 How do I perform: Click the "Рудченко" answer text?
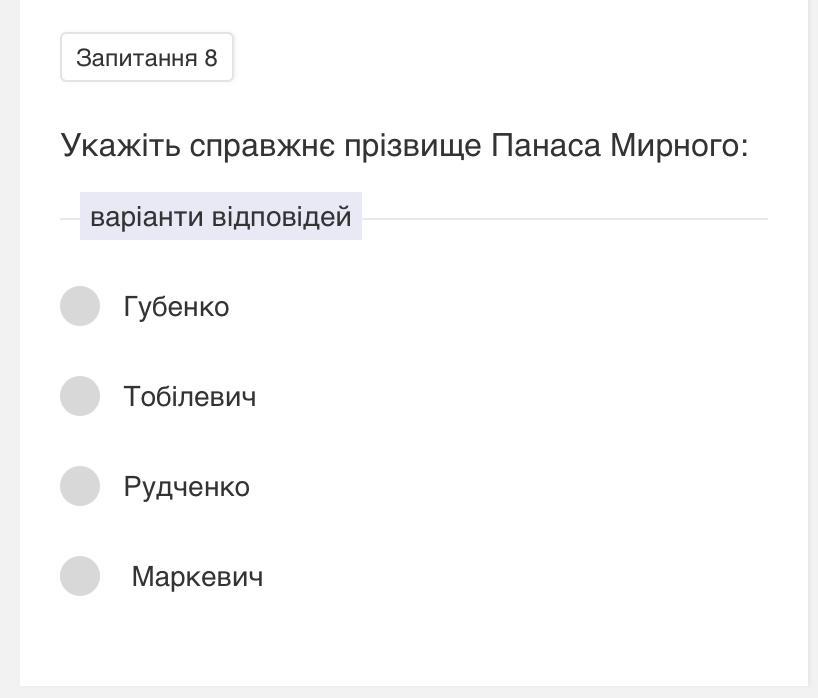click(x=186, y=487)
